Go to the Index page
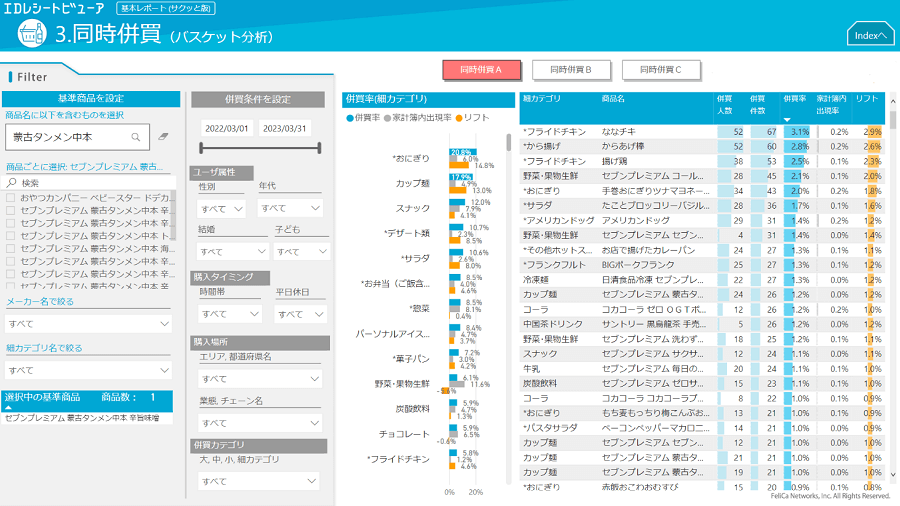 870,34
